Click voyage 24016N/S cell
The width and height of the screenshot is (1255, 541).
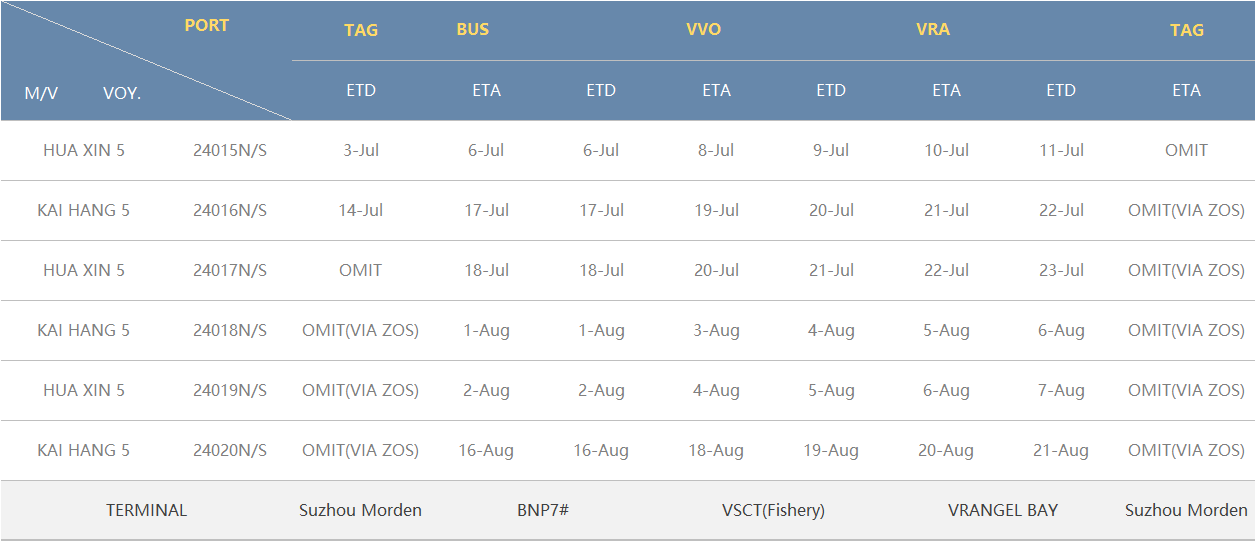pos(230,210)
